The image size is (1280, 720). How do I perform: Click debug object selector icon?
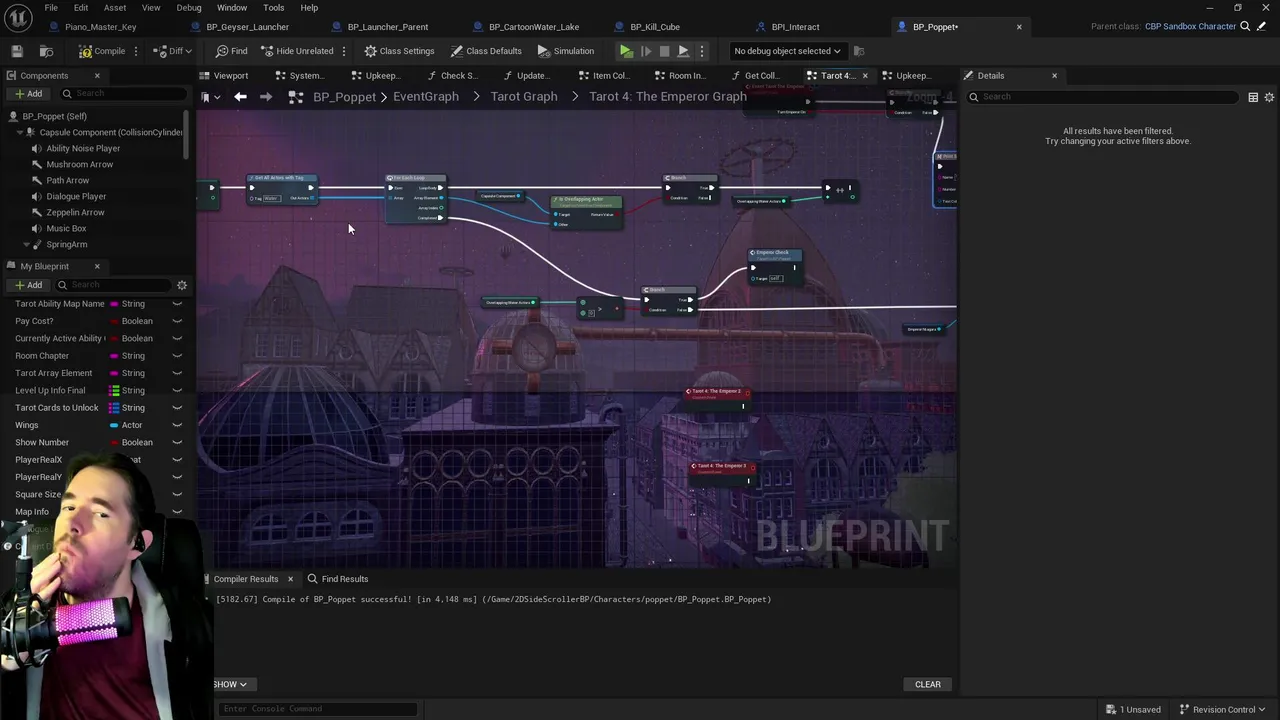[x=859, y=51]
